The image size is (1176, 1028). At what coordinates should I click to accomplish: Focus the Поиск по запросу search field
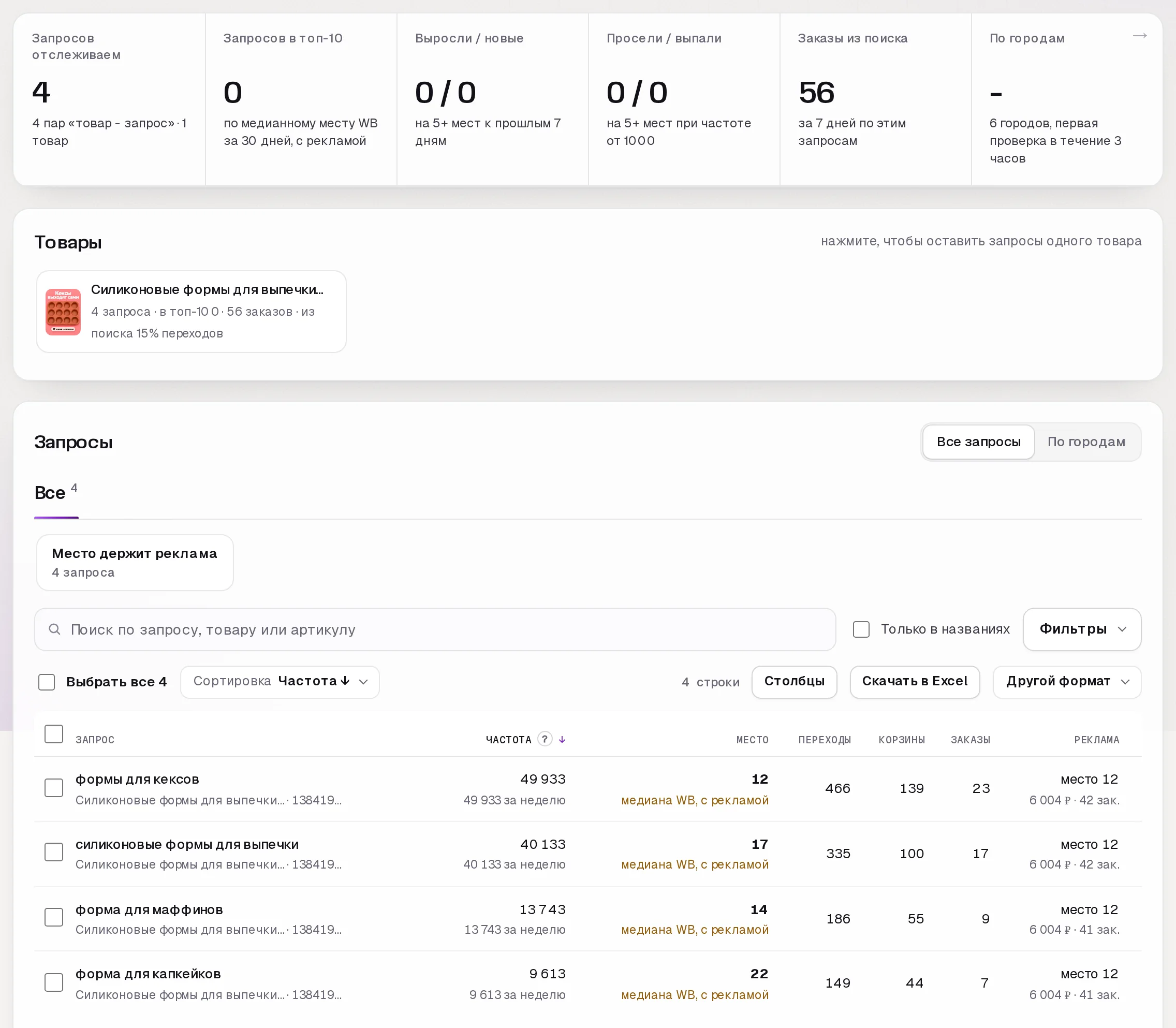click(x=435, y=629)
